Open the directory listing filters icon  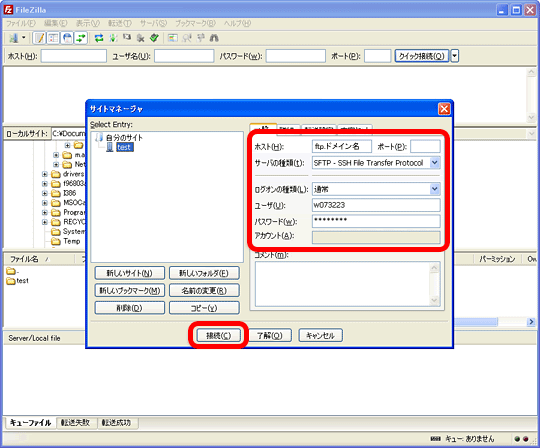click(x=173, y=38)
